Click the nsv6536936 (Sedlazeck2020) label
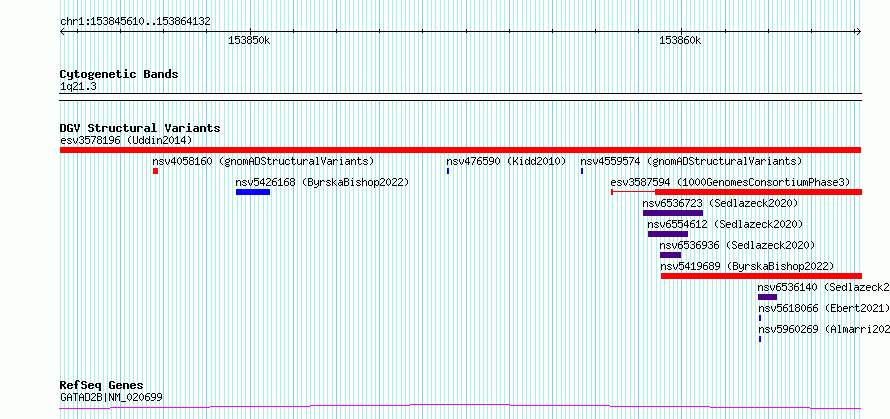Image resolution: width=890 pixels, height=419 pixels. (x=737, y=245)
